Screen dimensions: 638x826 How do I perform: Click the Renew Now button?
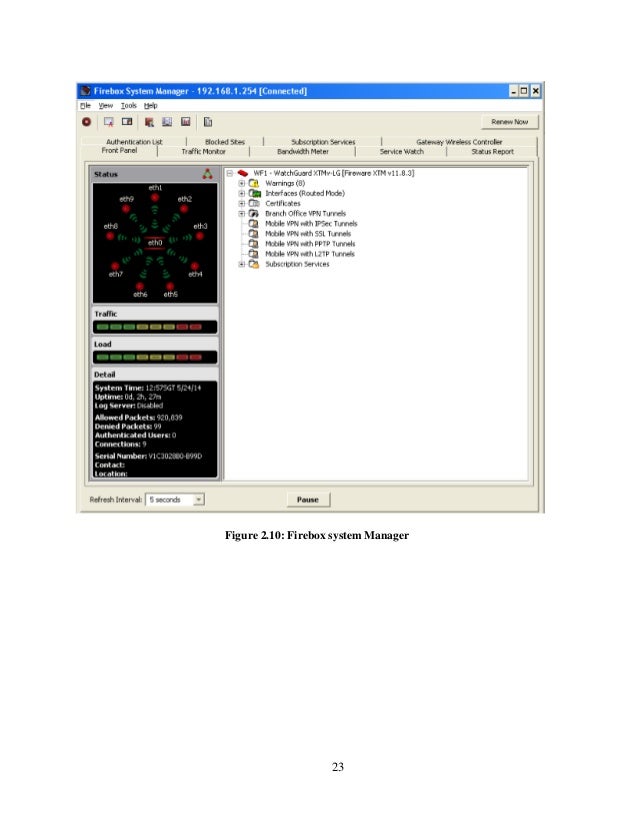click(x=509, y=122)
